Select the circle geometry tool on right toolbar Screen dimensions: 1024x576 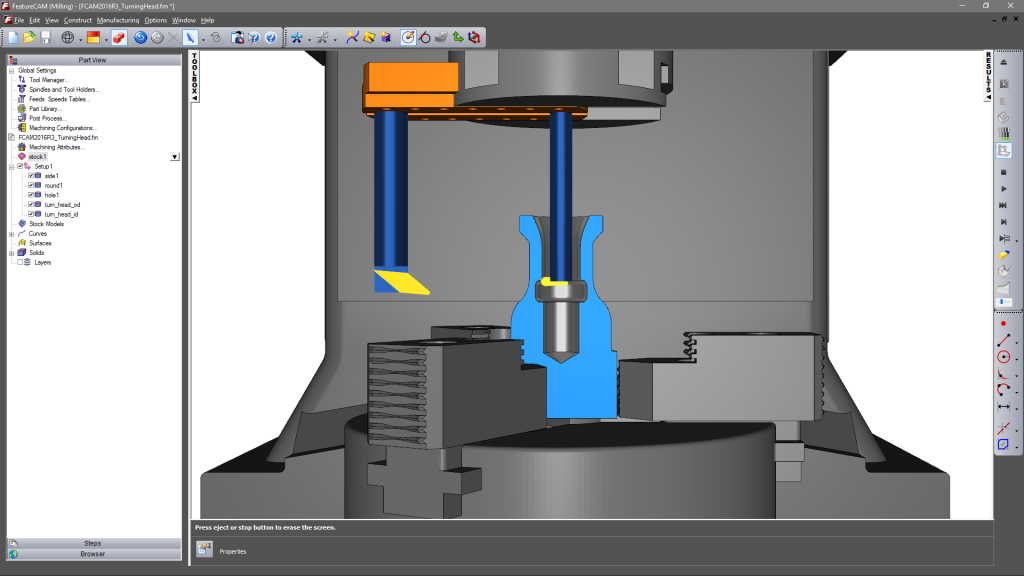1004,358
